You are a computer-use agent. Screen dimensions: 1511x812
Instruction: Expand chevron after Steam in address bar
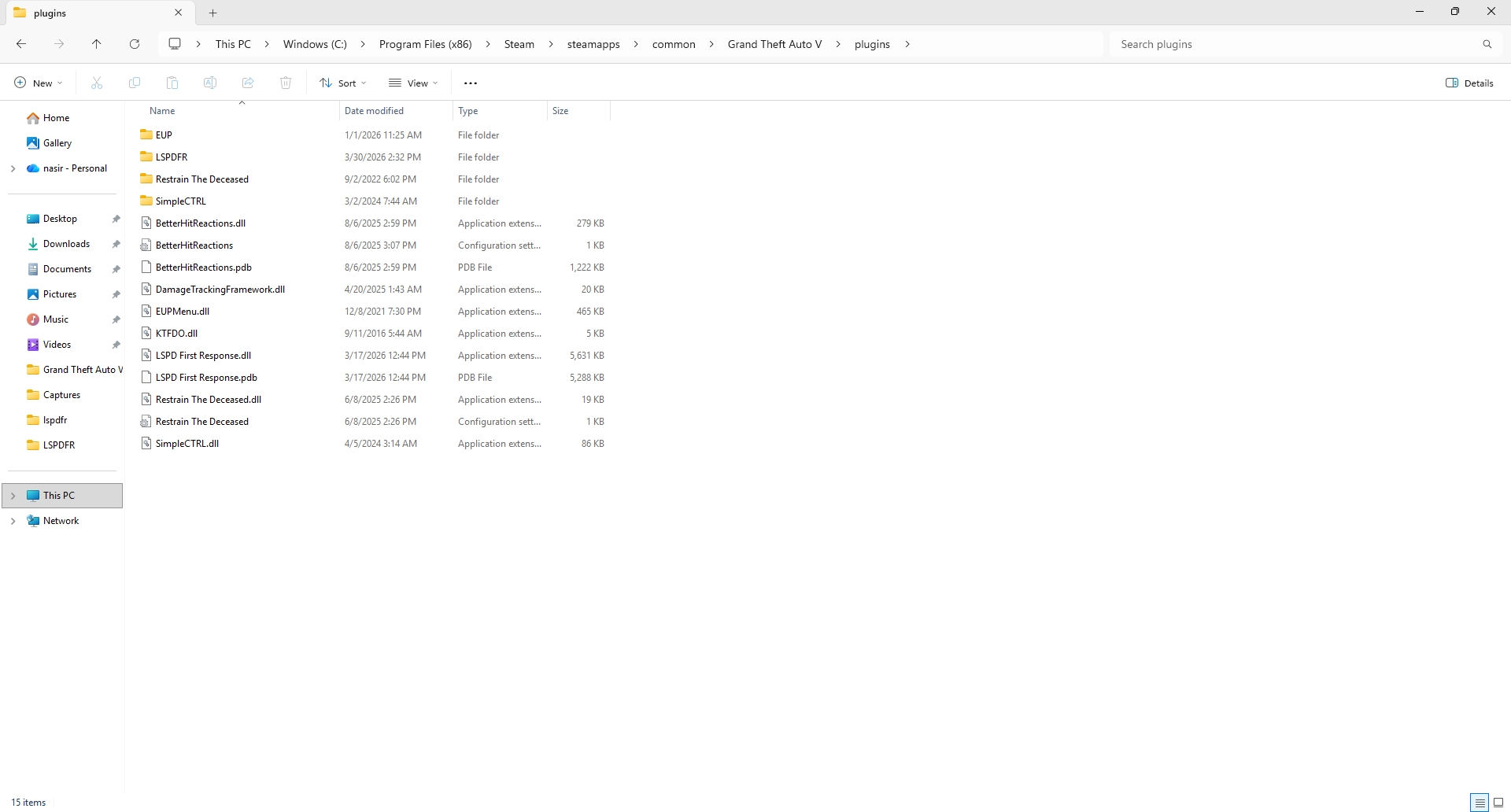(x=551, y=44)
